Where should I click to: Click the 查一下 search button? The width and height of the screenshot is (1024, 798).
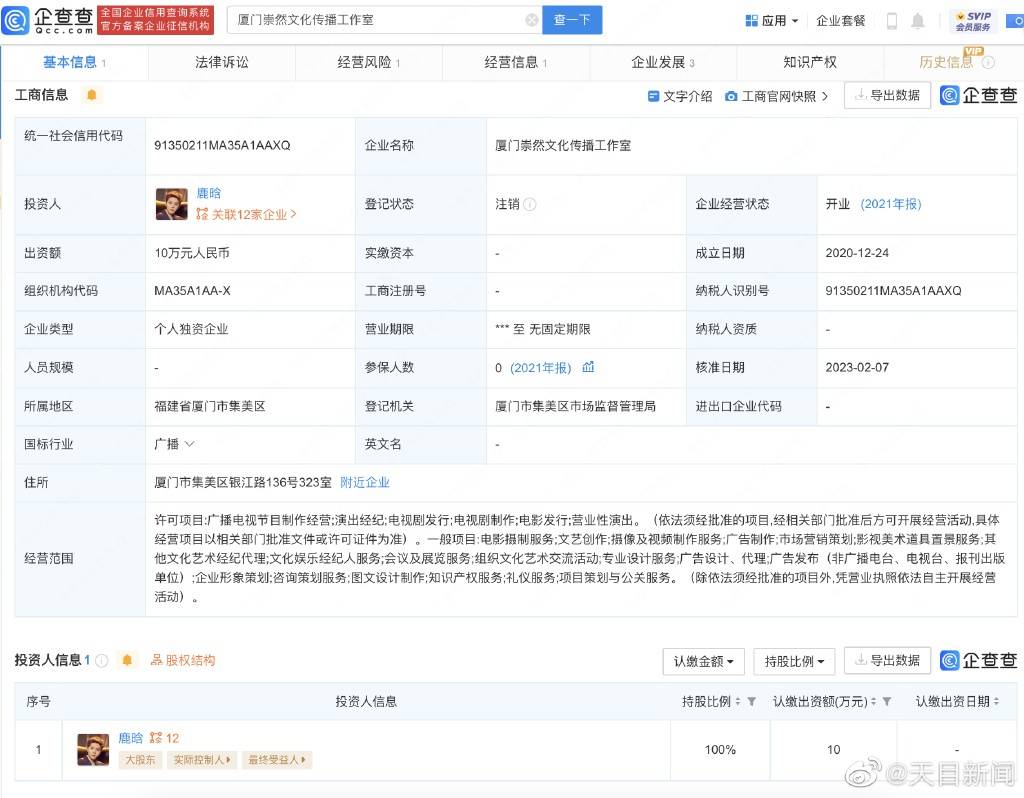pyautogui.click(x=572, y=20)
